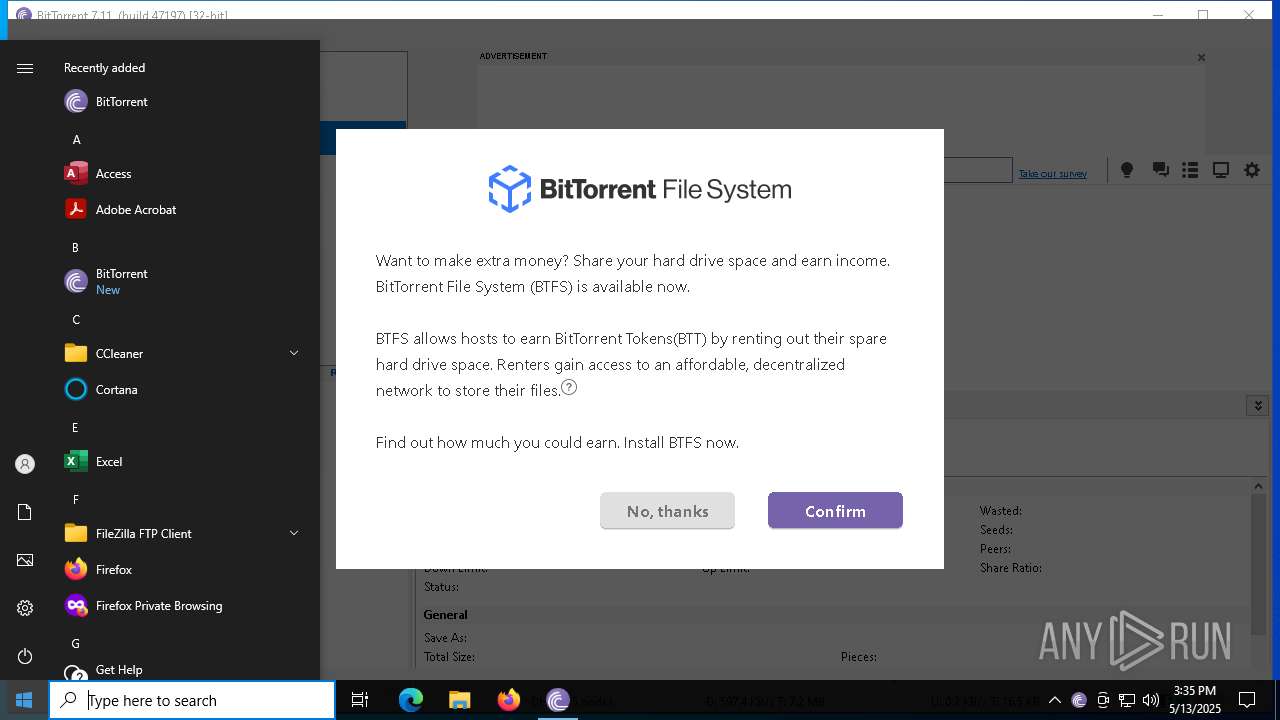Close the advertisement banner
1280x720 pixels.
pos(1201,57)
